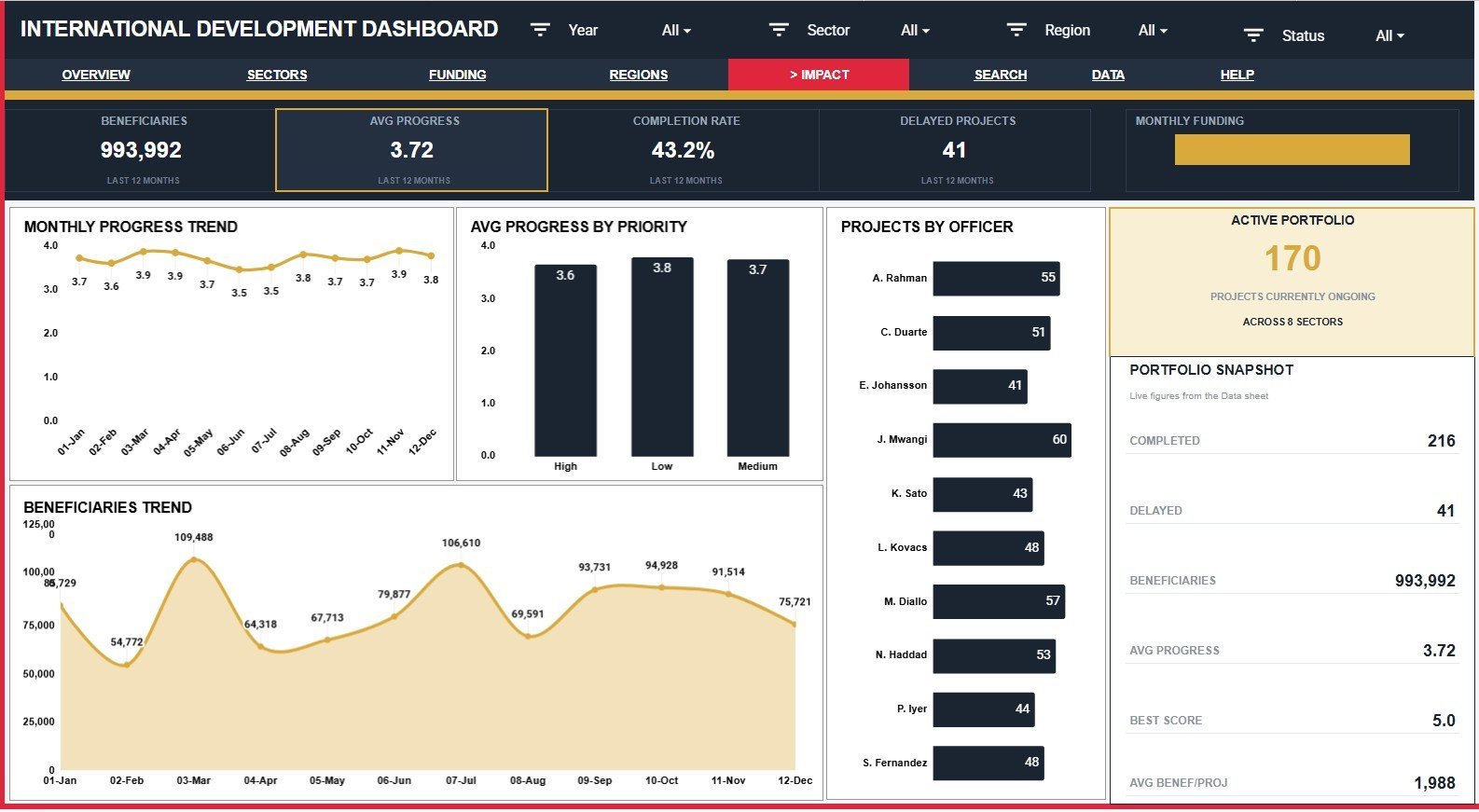Click the 12-Dec axis label in Beneficiaries Trend

click(x=795, y=780)
